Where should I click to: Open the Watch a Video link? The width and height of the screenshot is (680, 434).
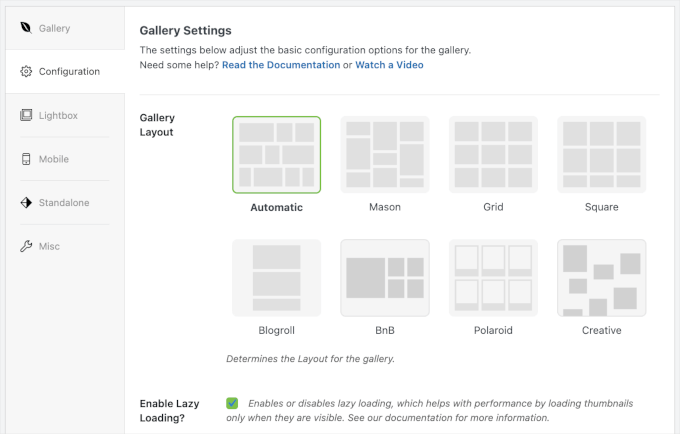(389, 65)
